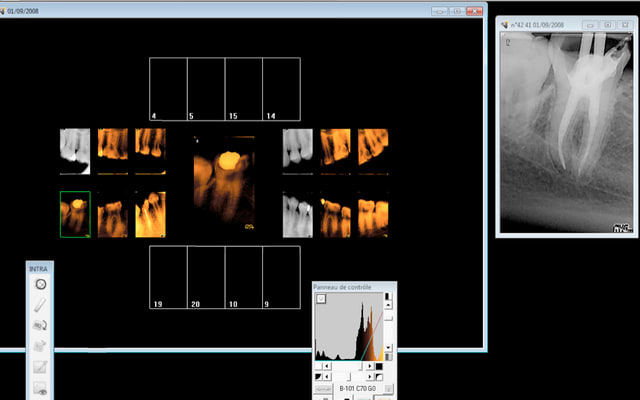Click the pencil annotation icon in INTRA toolbar
This screenshot has height=400, width=640.
point(41,367)
